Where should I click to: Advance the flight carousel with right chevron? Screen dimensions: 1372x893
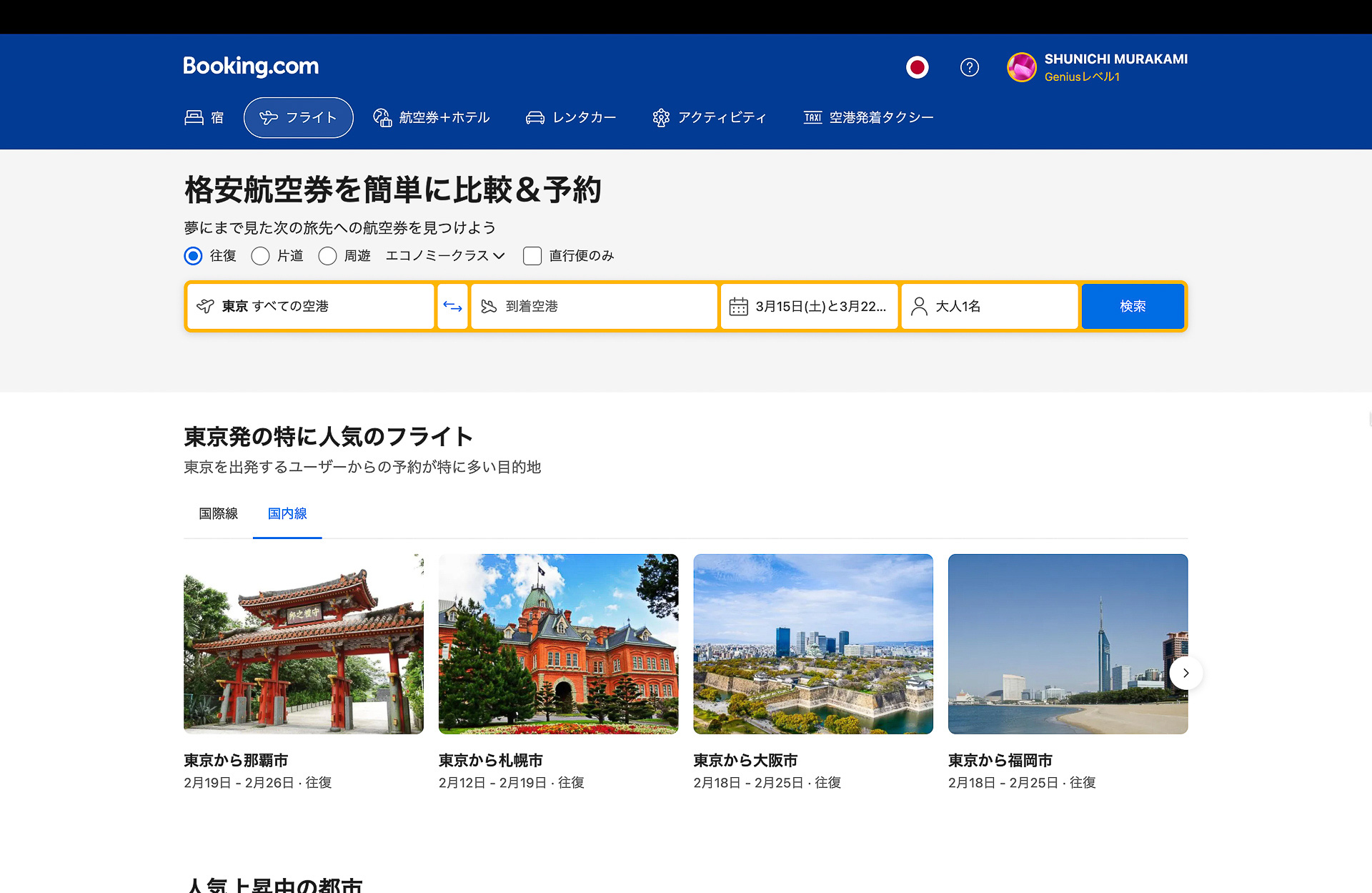(1185, 673)
